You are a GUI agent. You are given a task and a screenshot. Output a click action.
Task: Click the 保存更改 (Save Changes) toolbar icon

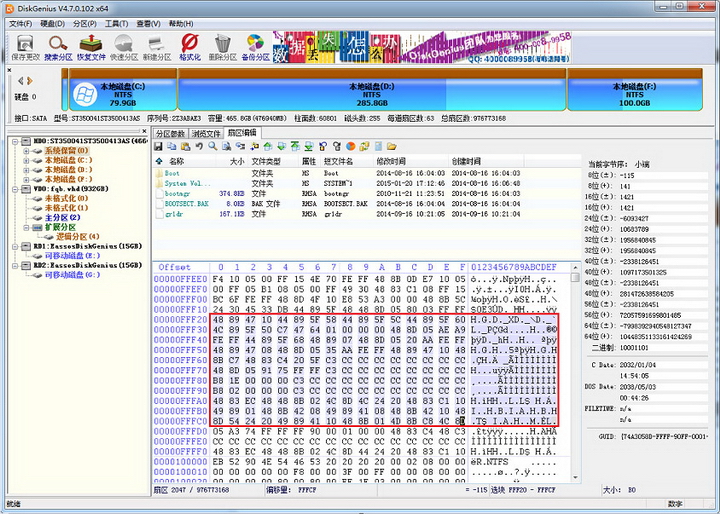(25, 46)
